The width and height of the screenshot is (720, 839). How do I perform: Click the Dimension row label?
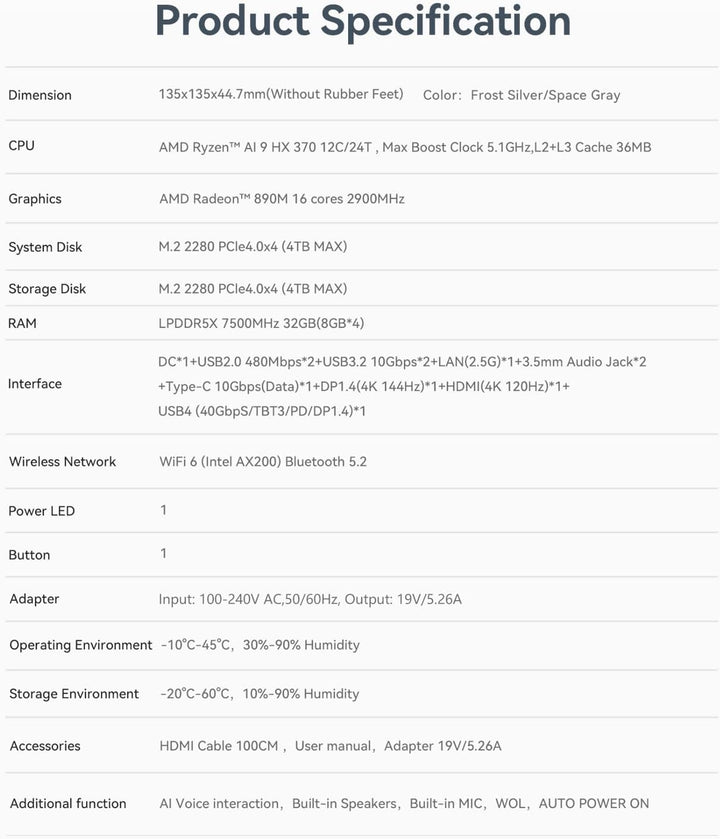pos(40,95)
